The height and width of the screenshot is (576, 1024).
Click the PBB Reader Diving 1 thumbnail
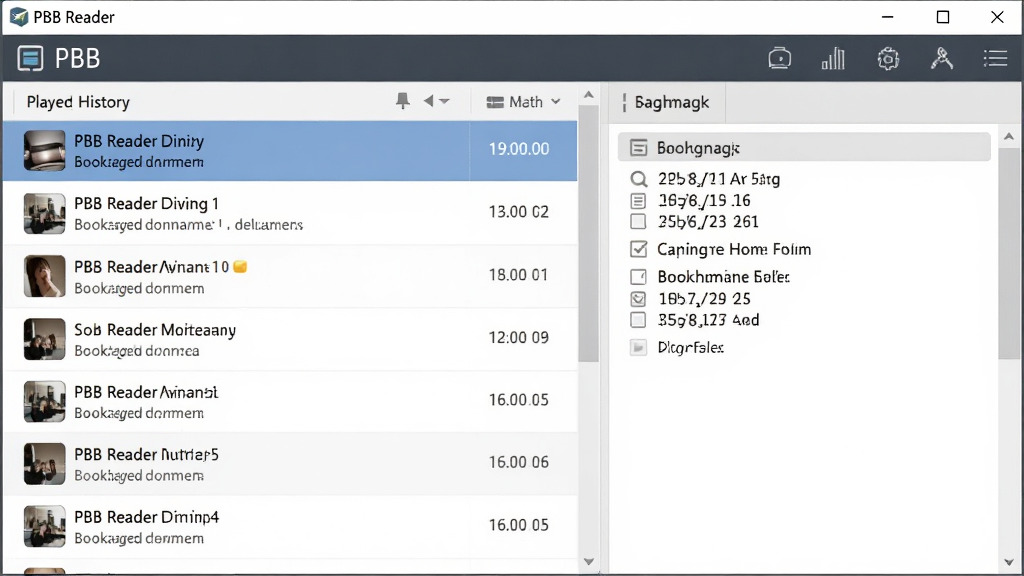[x=44, y=214]
